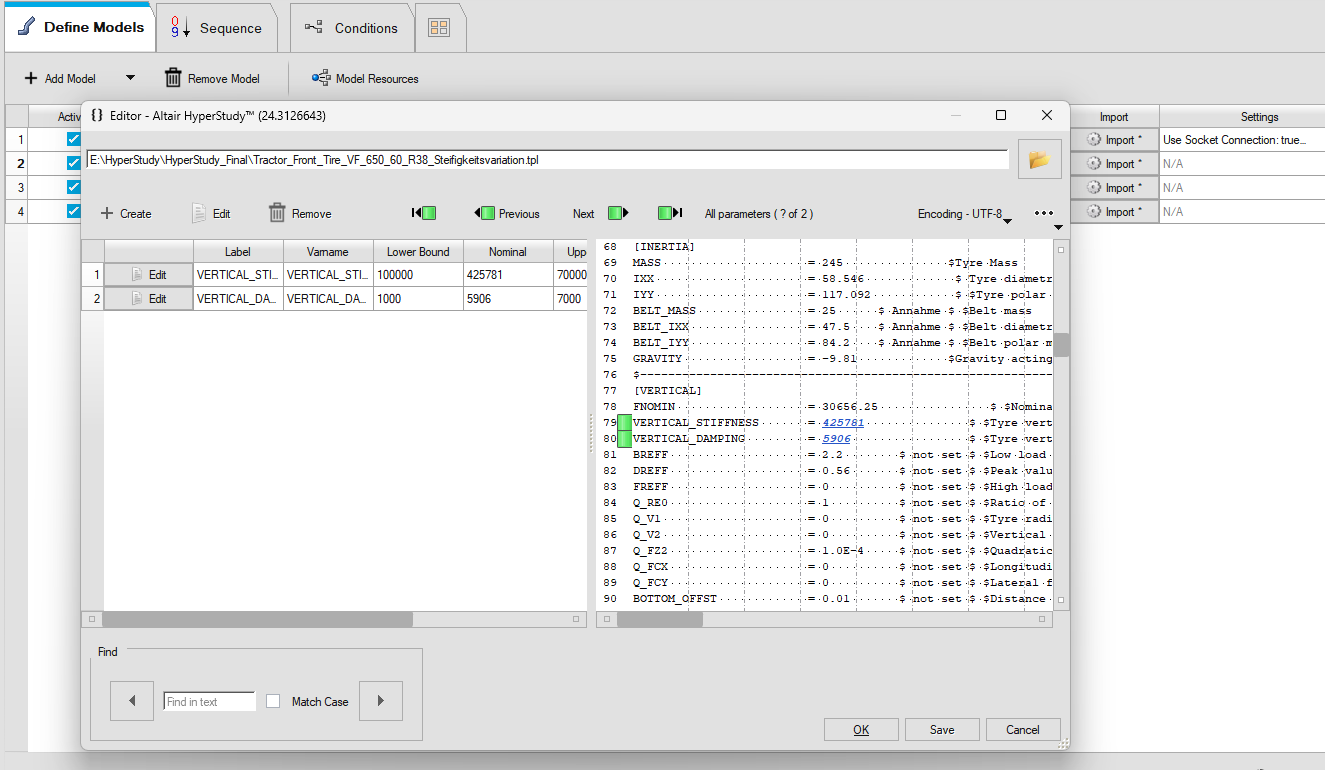Jump to the first parameter marker
Image resolution: width=1325 pixels, height=770 pixels.
point(424,213)
